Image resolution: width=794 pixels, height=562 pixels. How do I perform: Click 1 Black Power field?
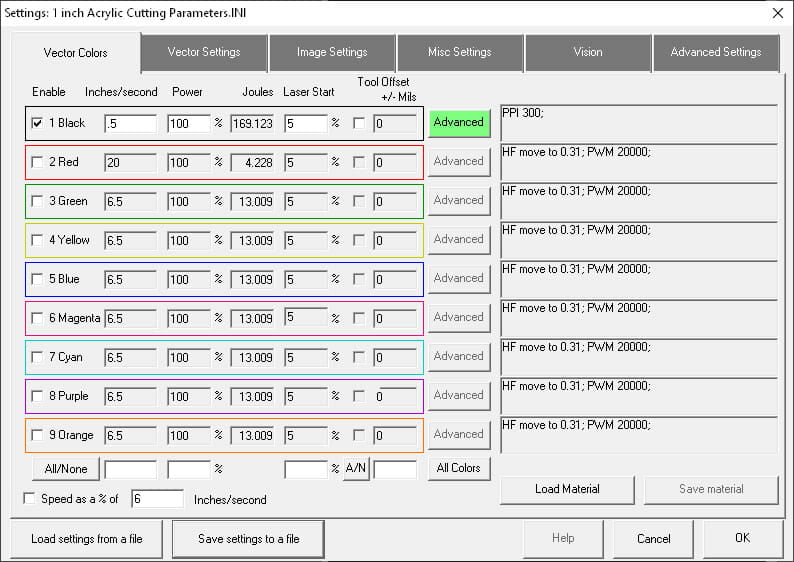[189, 124]
